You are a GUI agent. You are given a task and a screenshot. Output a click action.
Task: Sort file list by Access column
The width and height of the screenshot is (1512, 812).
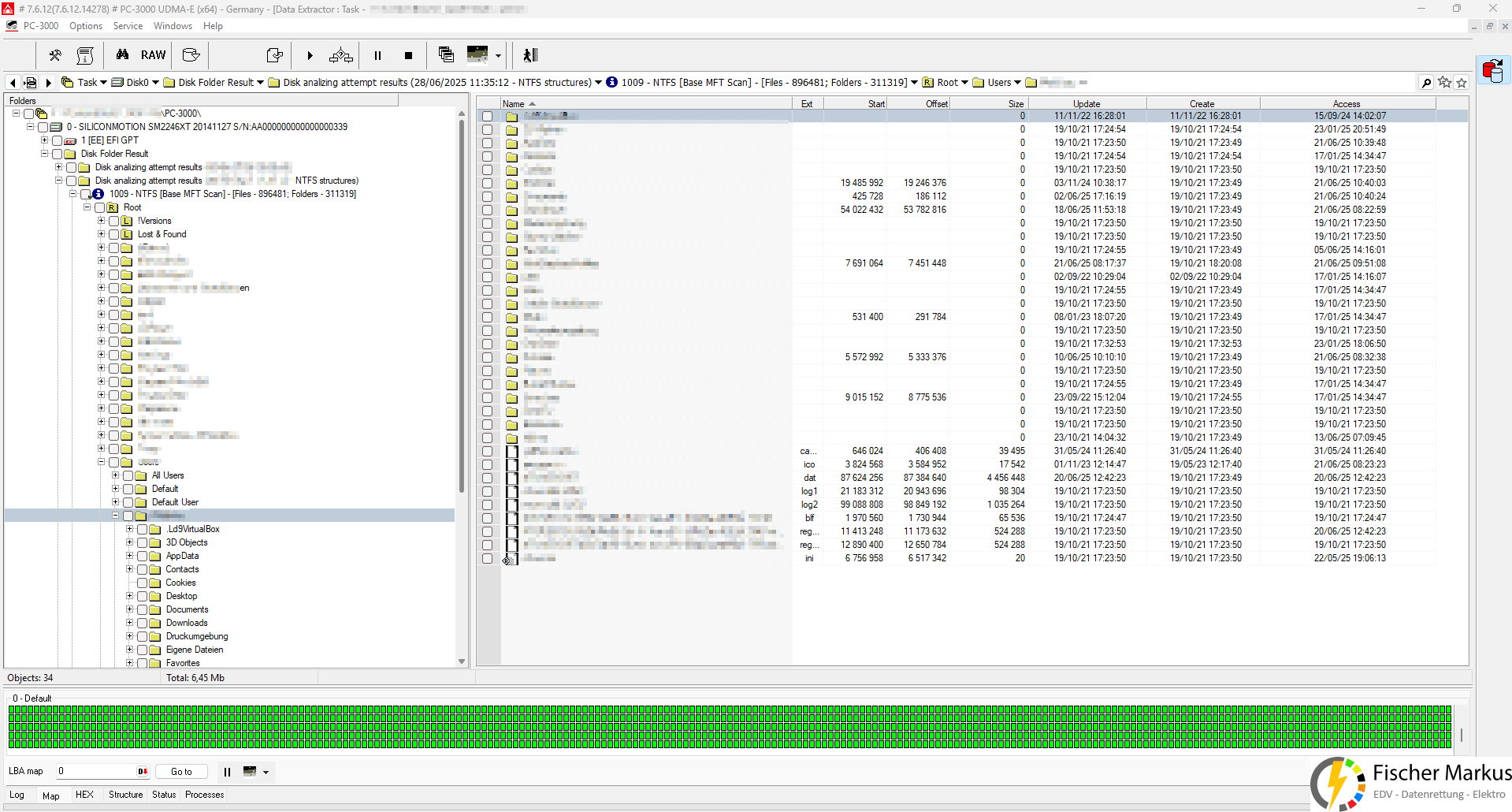point(1347,103)
